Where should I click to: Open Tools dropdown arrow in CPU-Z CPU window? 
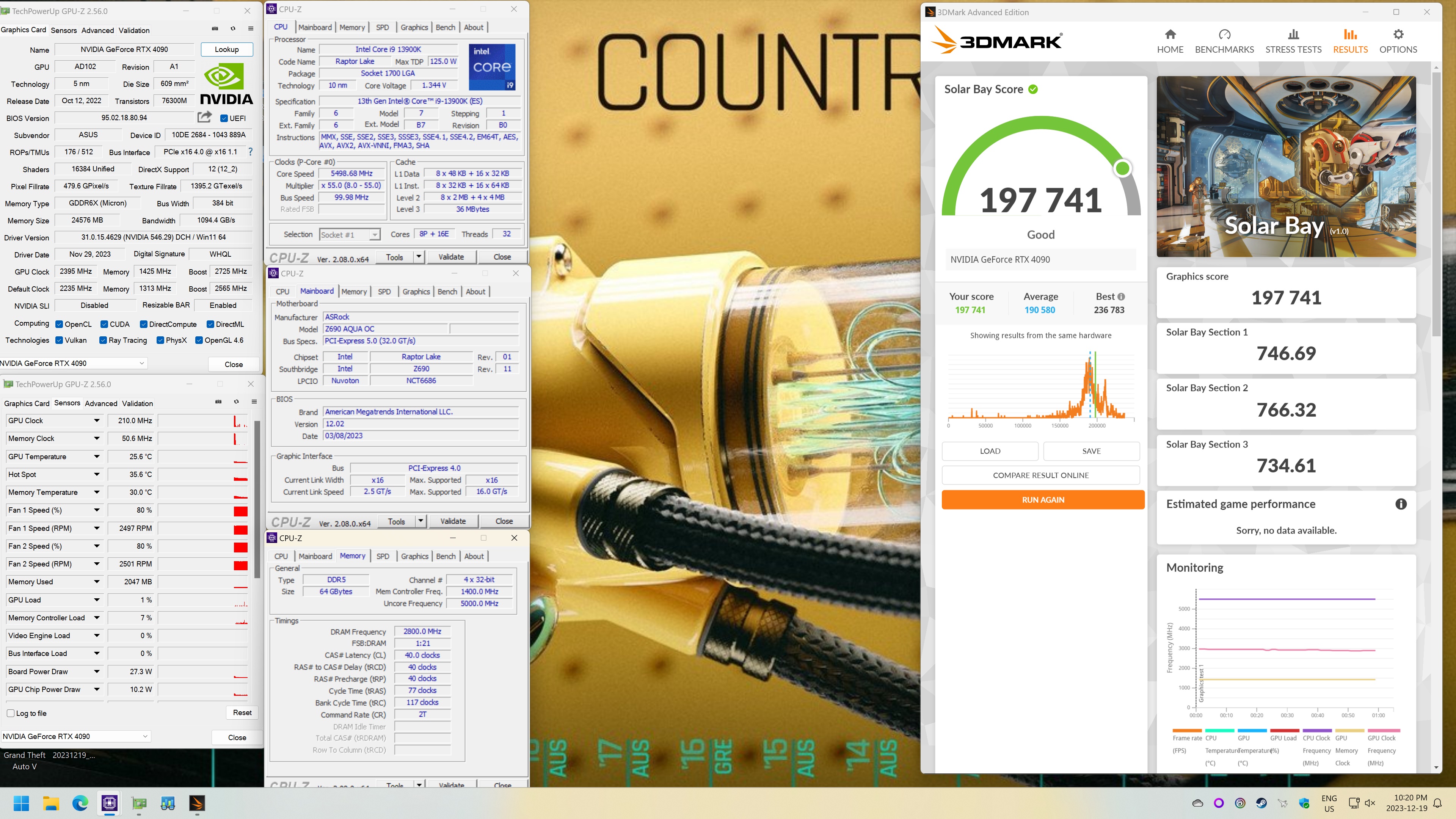(x=419, y=257)
